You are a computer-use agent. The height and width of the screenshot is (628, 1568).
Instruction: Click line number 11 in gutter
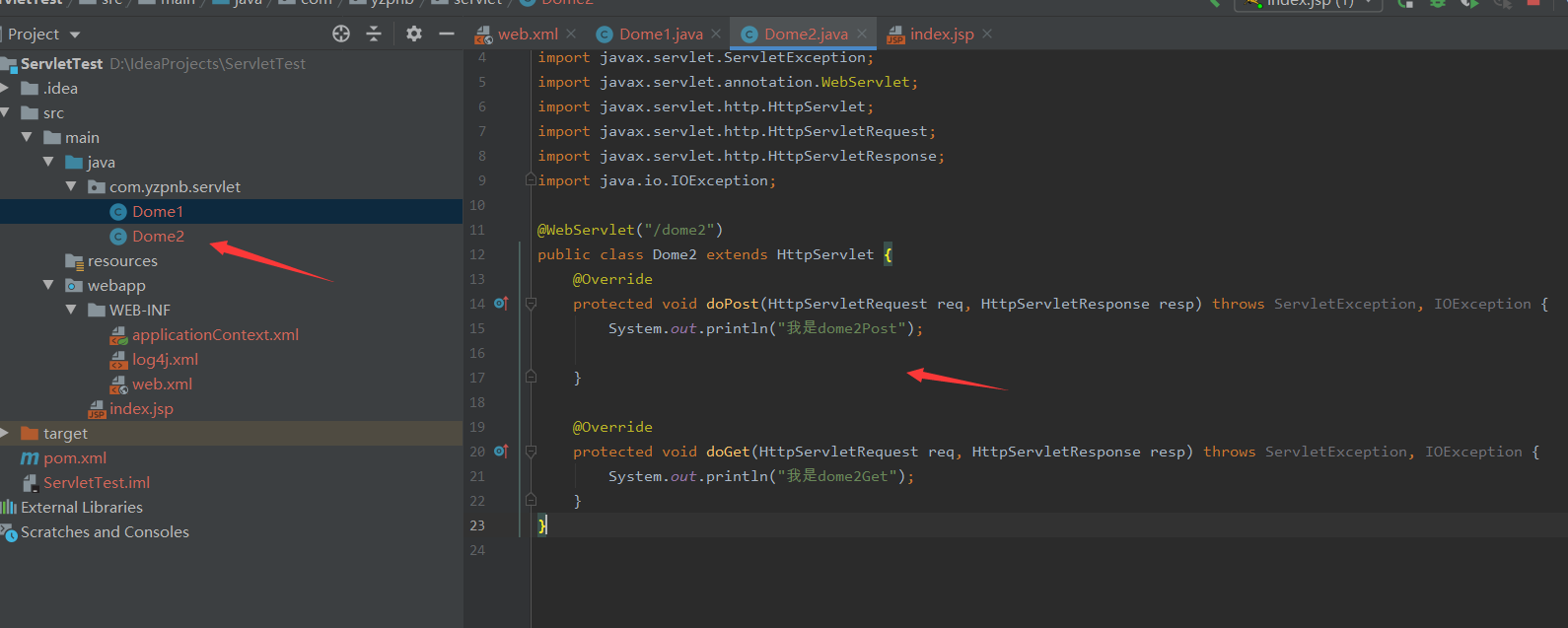[477, 230]
